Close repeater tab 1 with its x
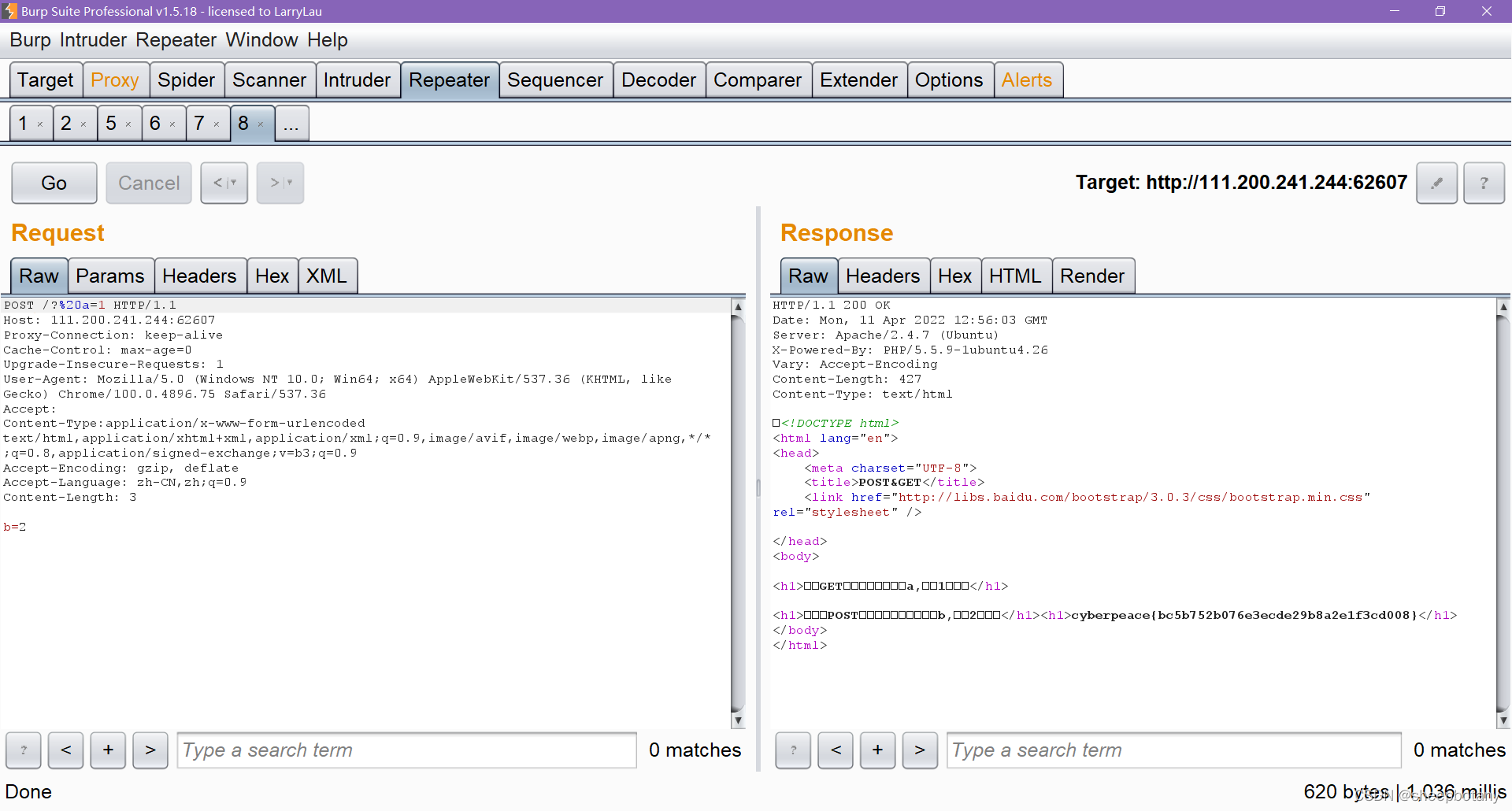 40,124
